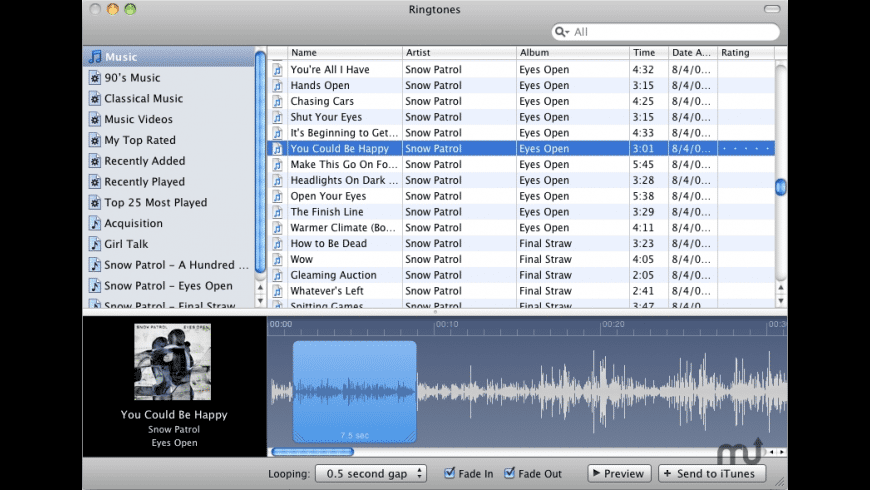Sort songs by the Album column

coord(573,52)
